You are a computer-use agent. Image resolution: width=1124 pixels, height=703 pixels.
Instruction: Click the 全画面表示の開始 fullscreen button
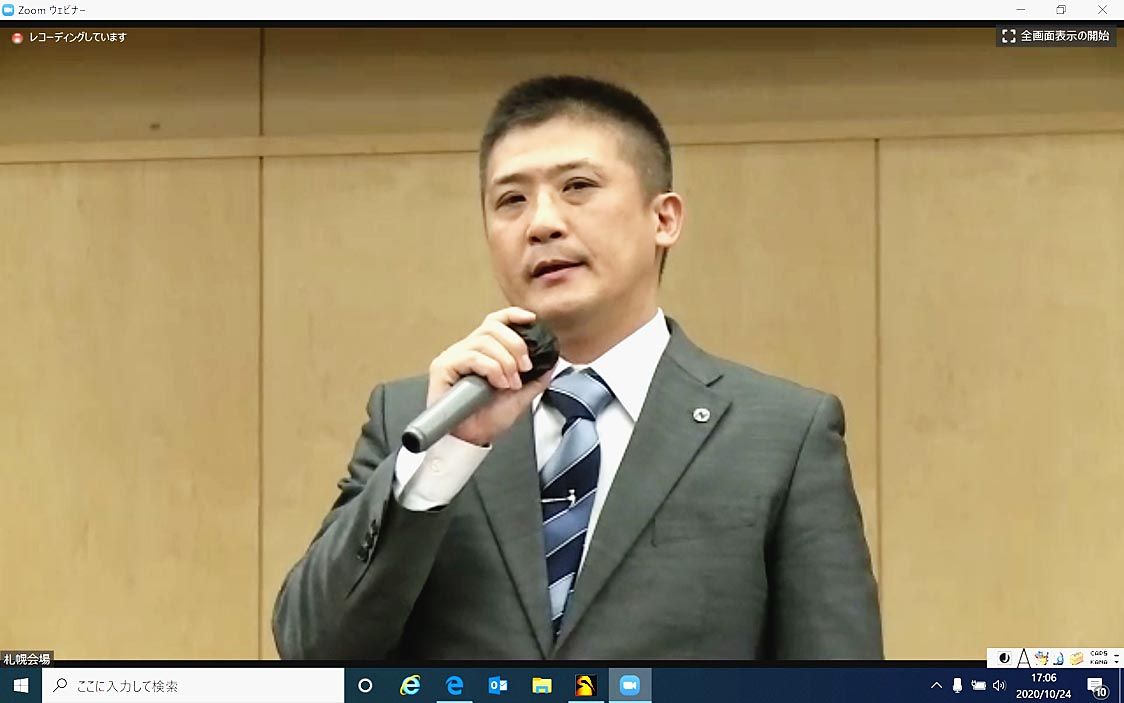click(1056, 36)
